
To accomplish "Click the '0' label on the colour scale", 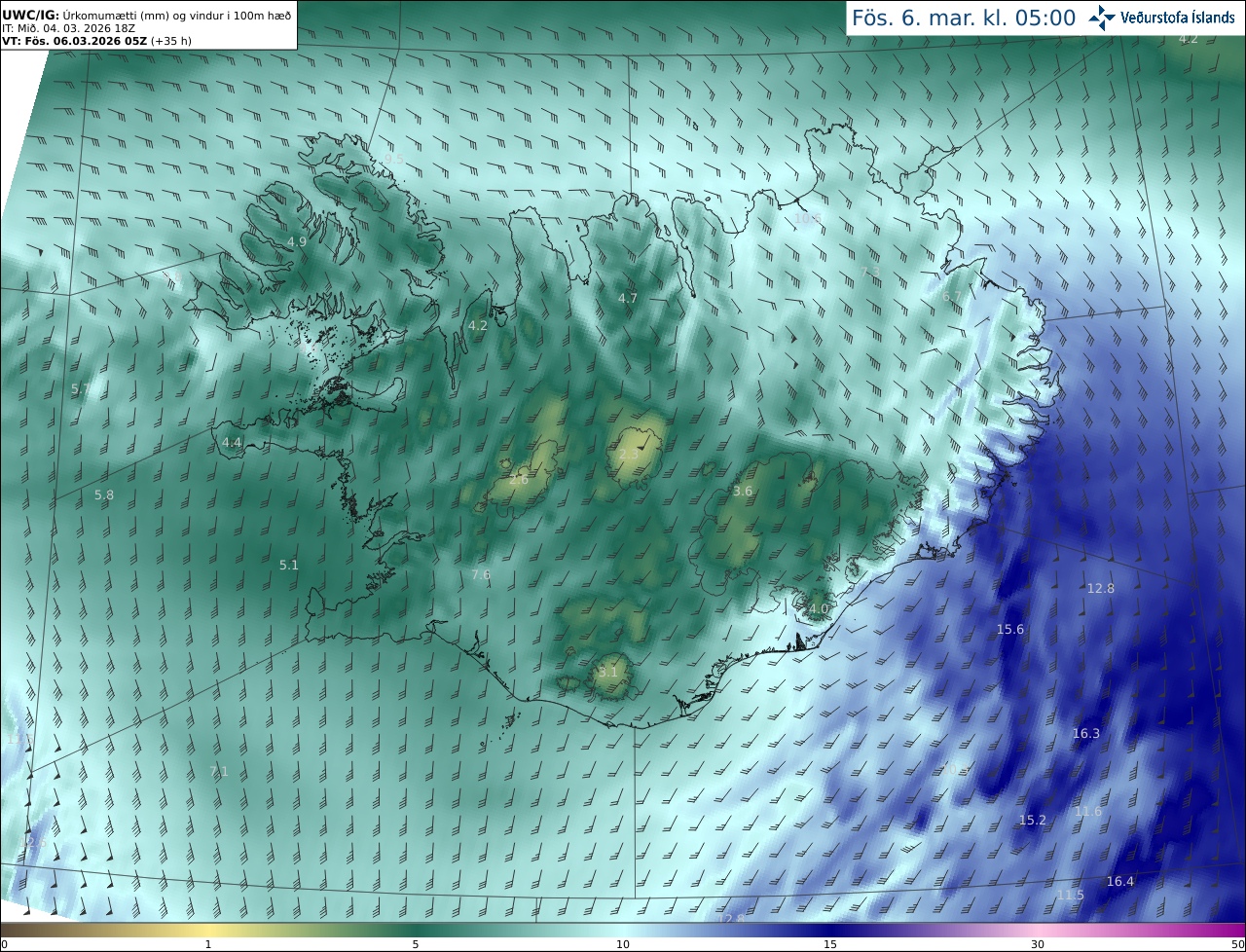I will tap(4, 944).
